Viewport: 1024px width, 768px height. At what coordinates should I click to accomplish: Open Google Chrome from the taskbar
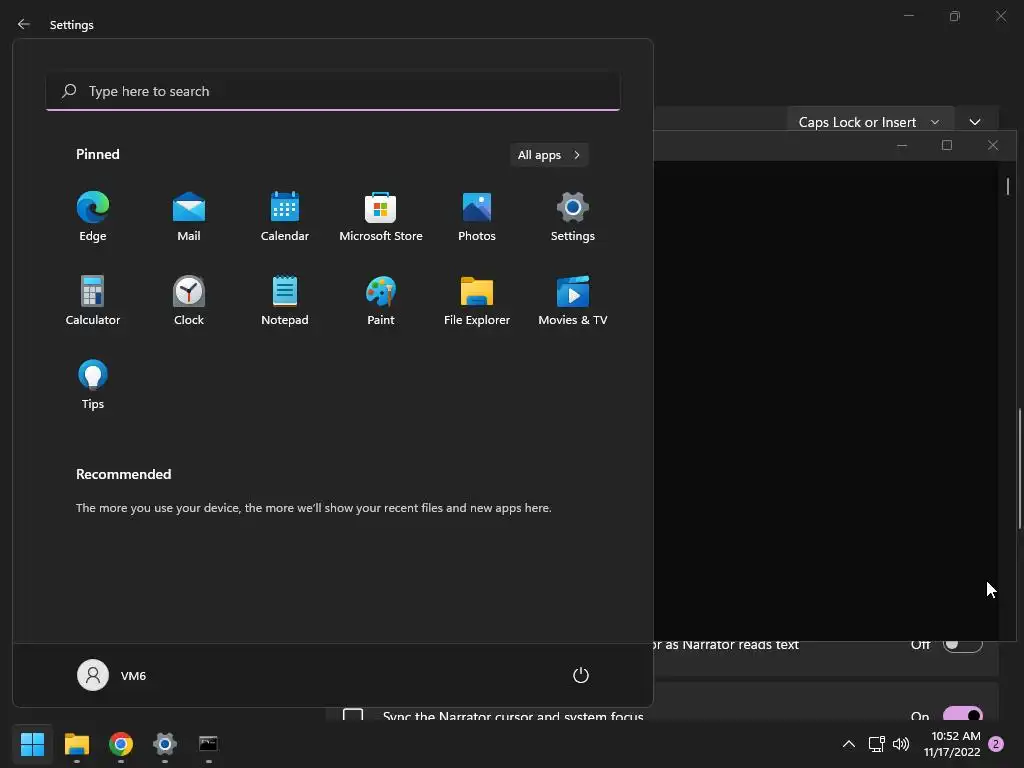coord(121,744)
